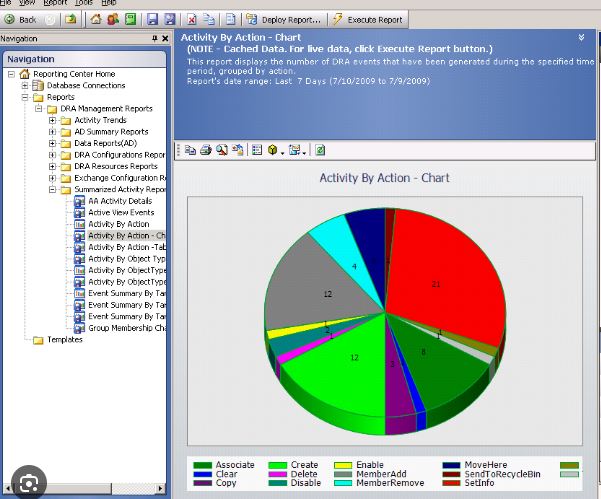Open the Tools menu
Screen dimensions: 601x499
[83, 3]
